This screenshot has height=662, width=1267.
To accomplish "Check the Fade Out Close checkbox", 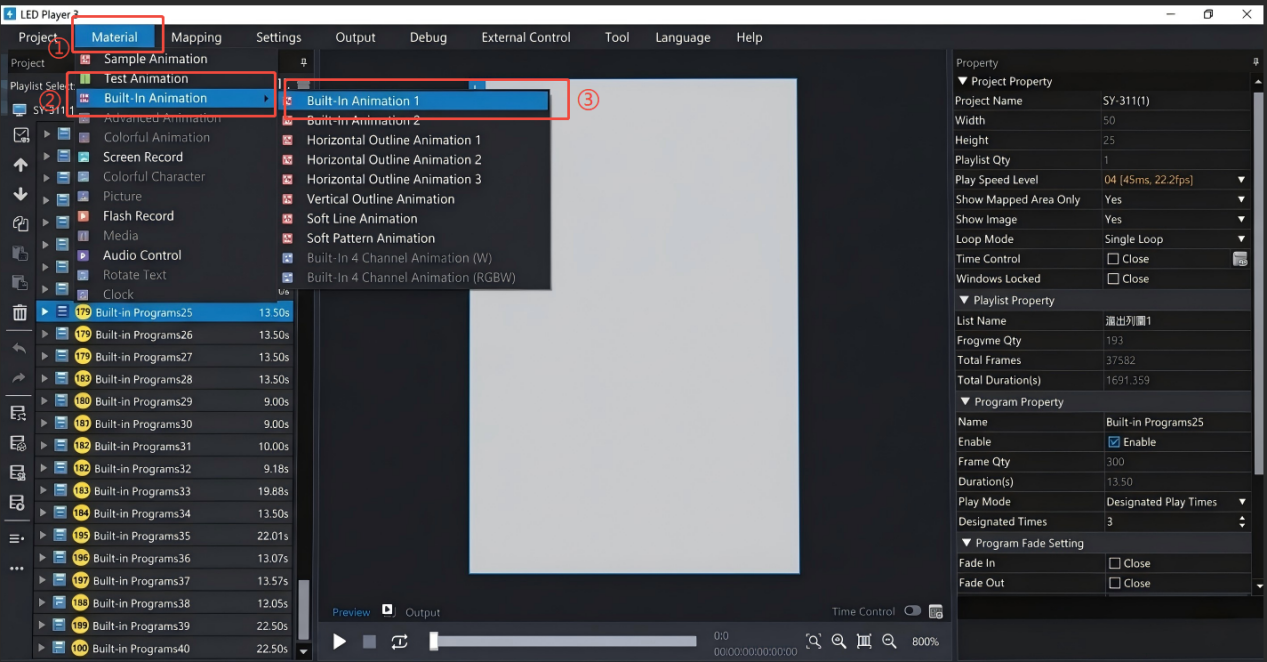I will (x=1114, y=584).
